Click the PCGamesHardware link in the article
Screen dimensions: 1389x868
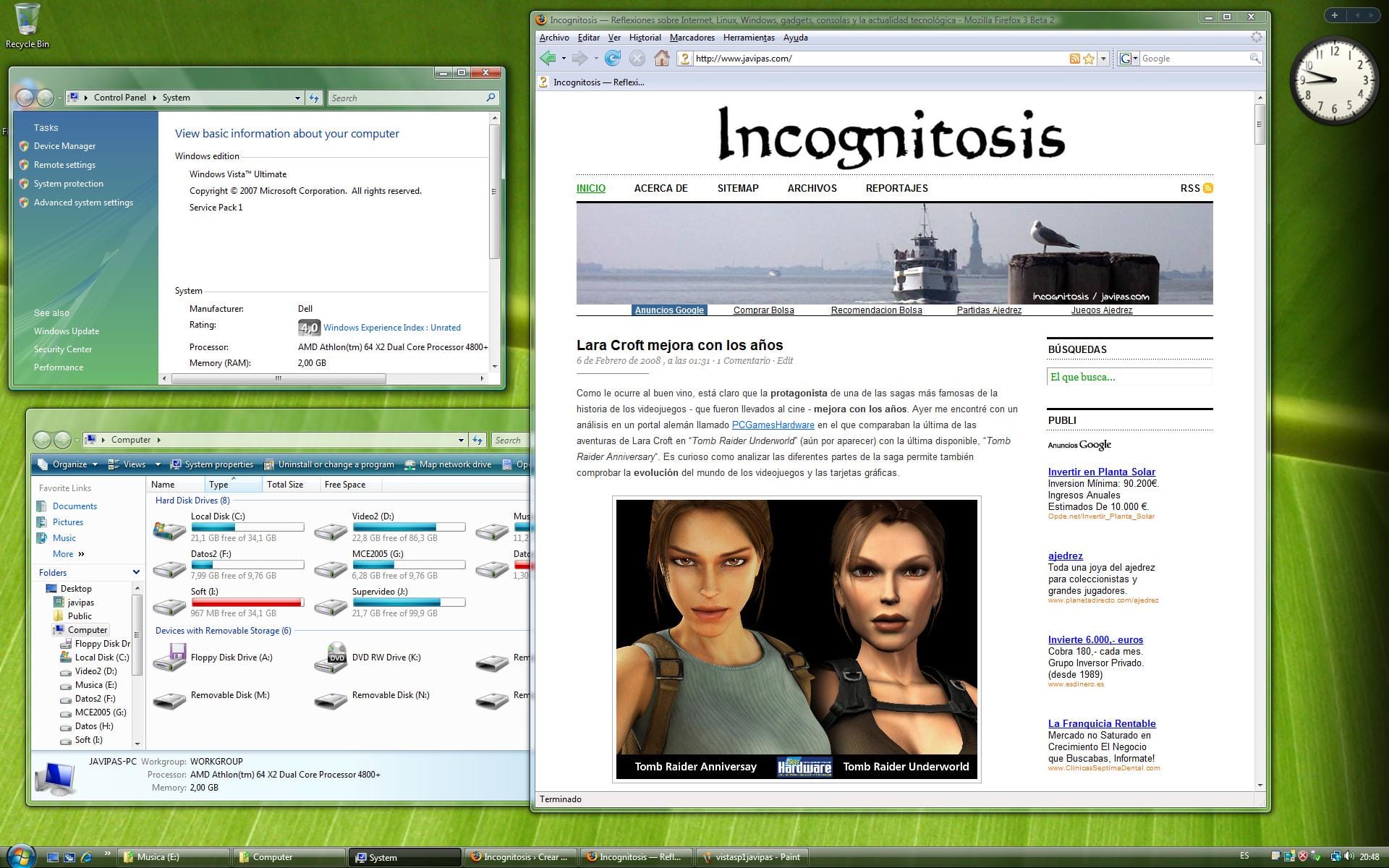coord(772,425)
